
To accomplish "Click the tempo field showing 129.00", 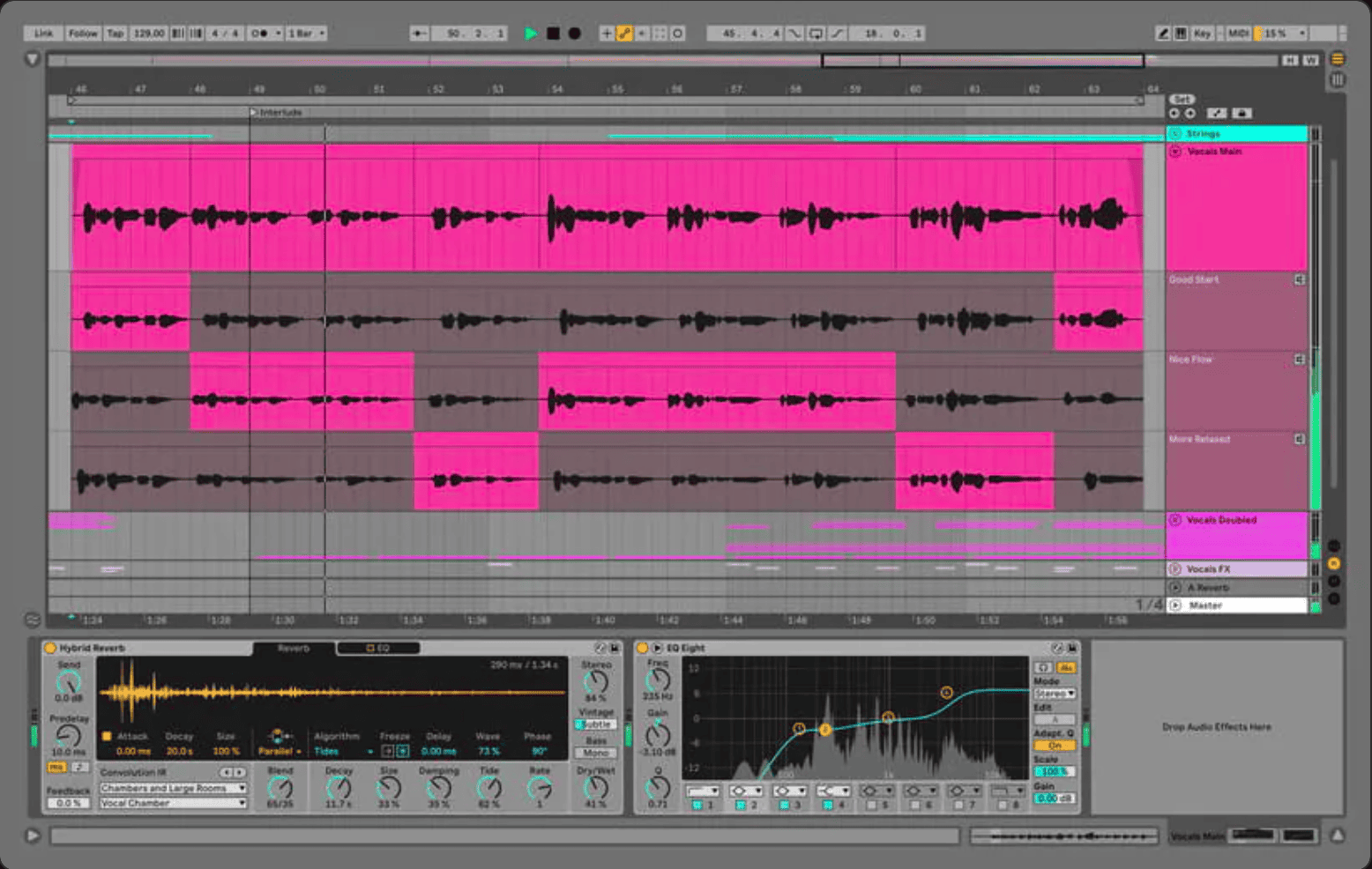I will (148, 33).
